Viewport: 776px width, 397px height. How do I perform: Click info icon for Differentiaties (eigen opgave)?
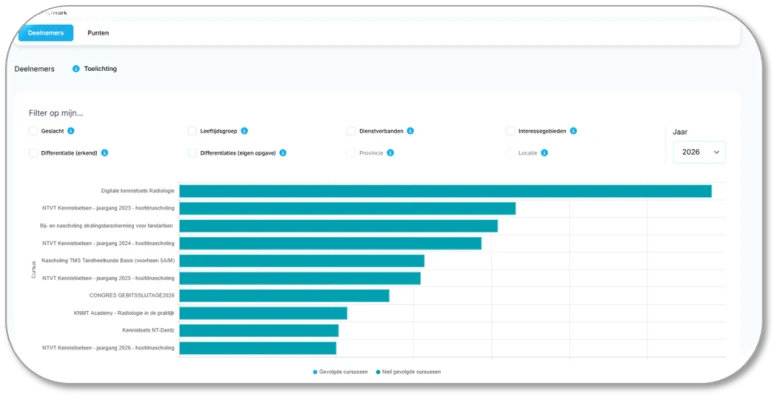pos(283,153)
